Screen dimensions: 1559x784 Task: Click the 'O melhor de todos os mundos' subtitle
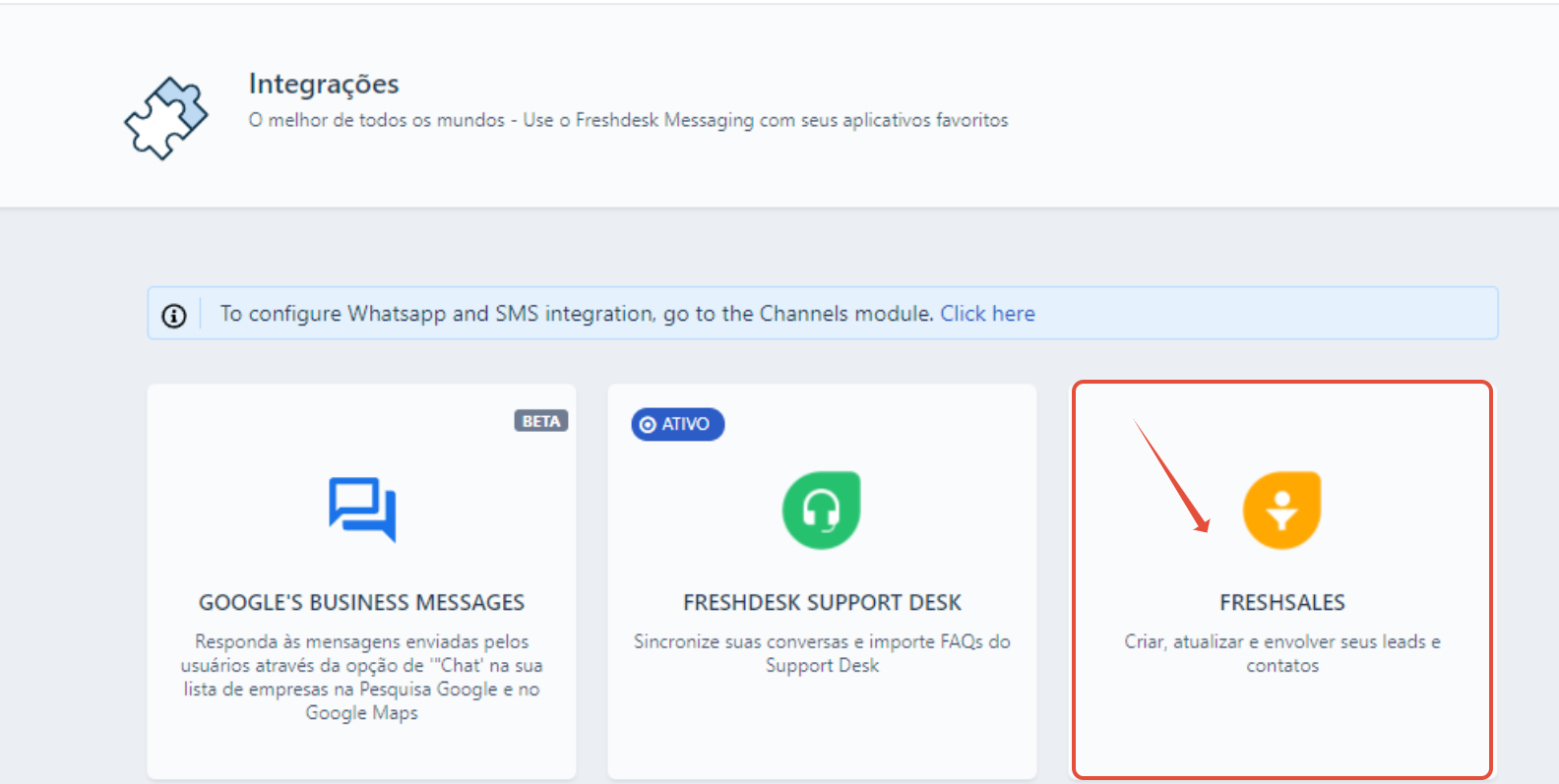628,120
